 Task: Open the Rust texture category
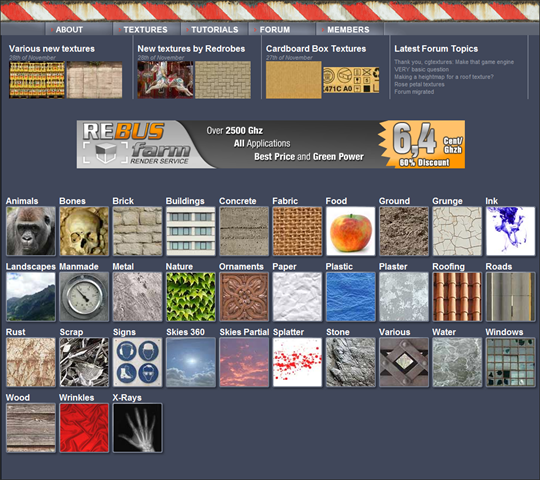click(x=31, y=362)
